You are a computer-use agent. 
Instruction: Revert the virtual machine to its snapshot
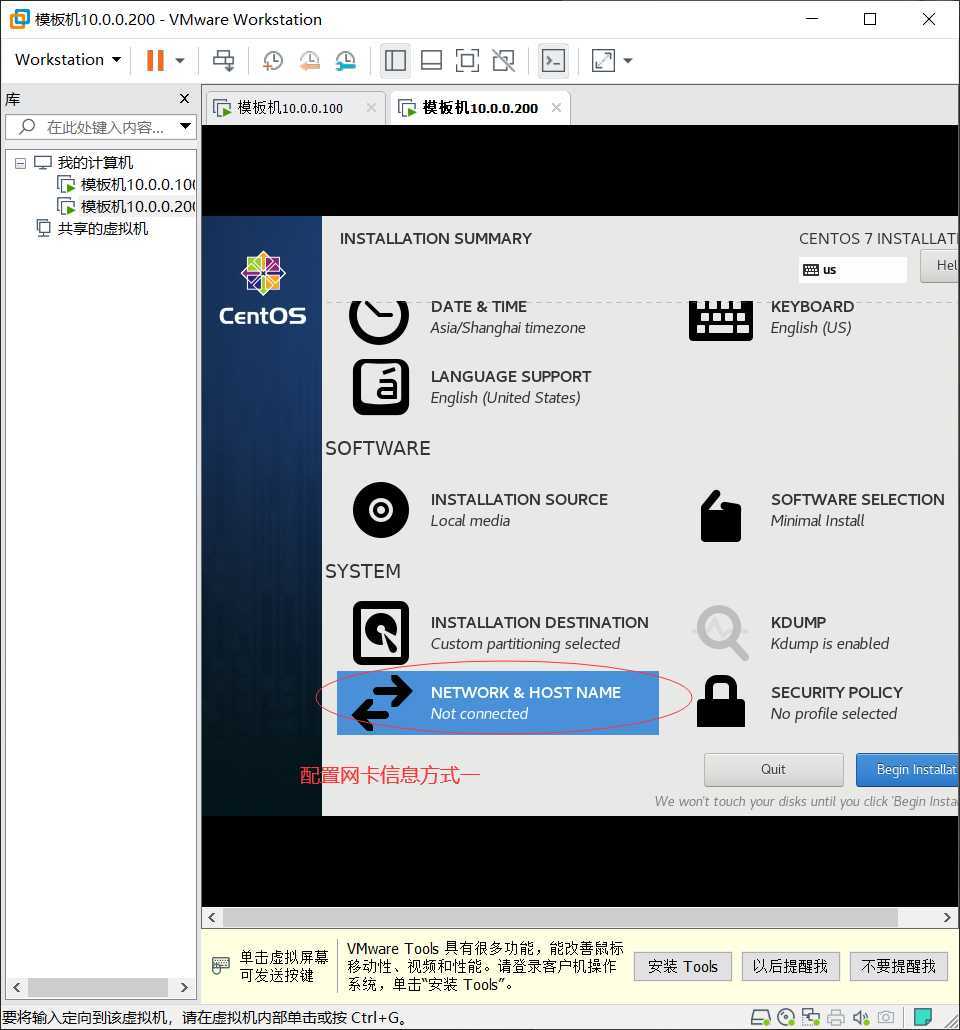tap(309, 60)
